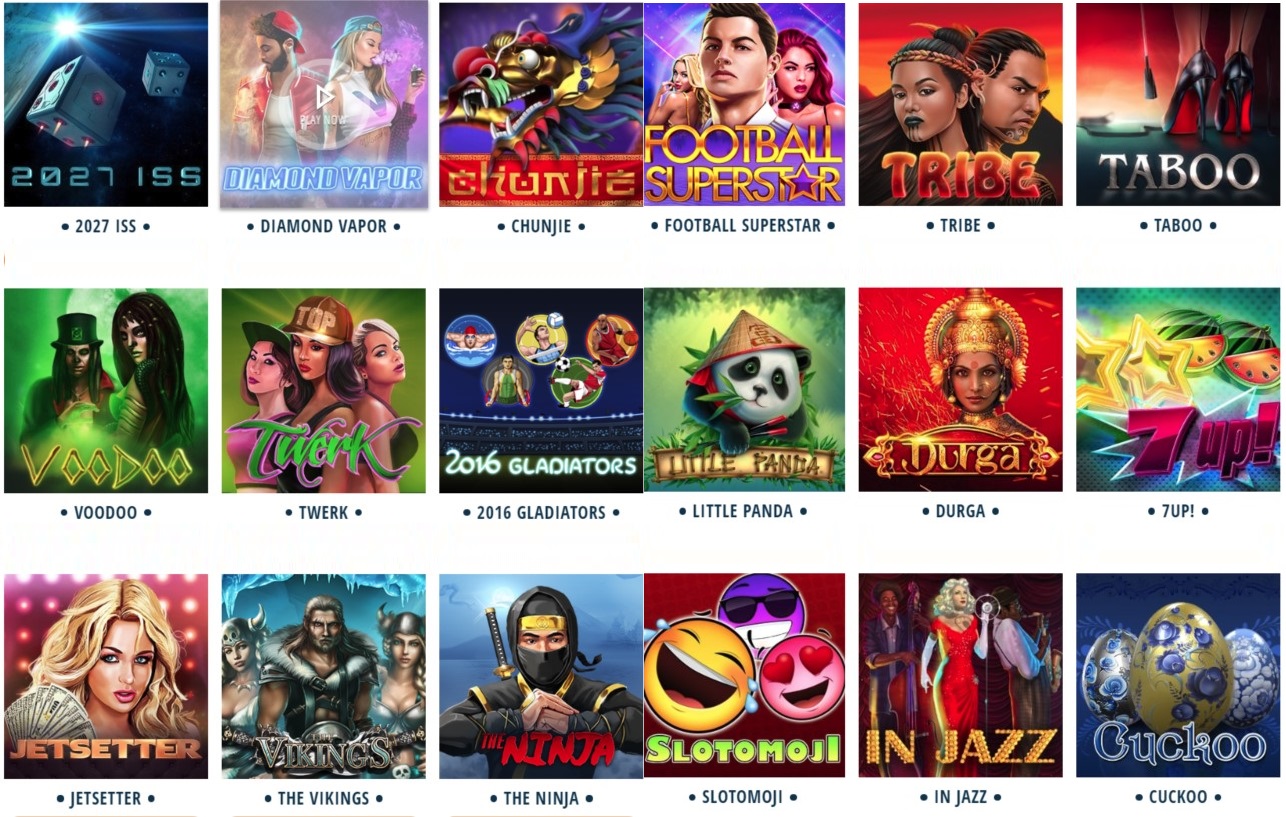
Task: Open the Taboo game thumbnail
Action: coord(1178,104)
